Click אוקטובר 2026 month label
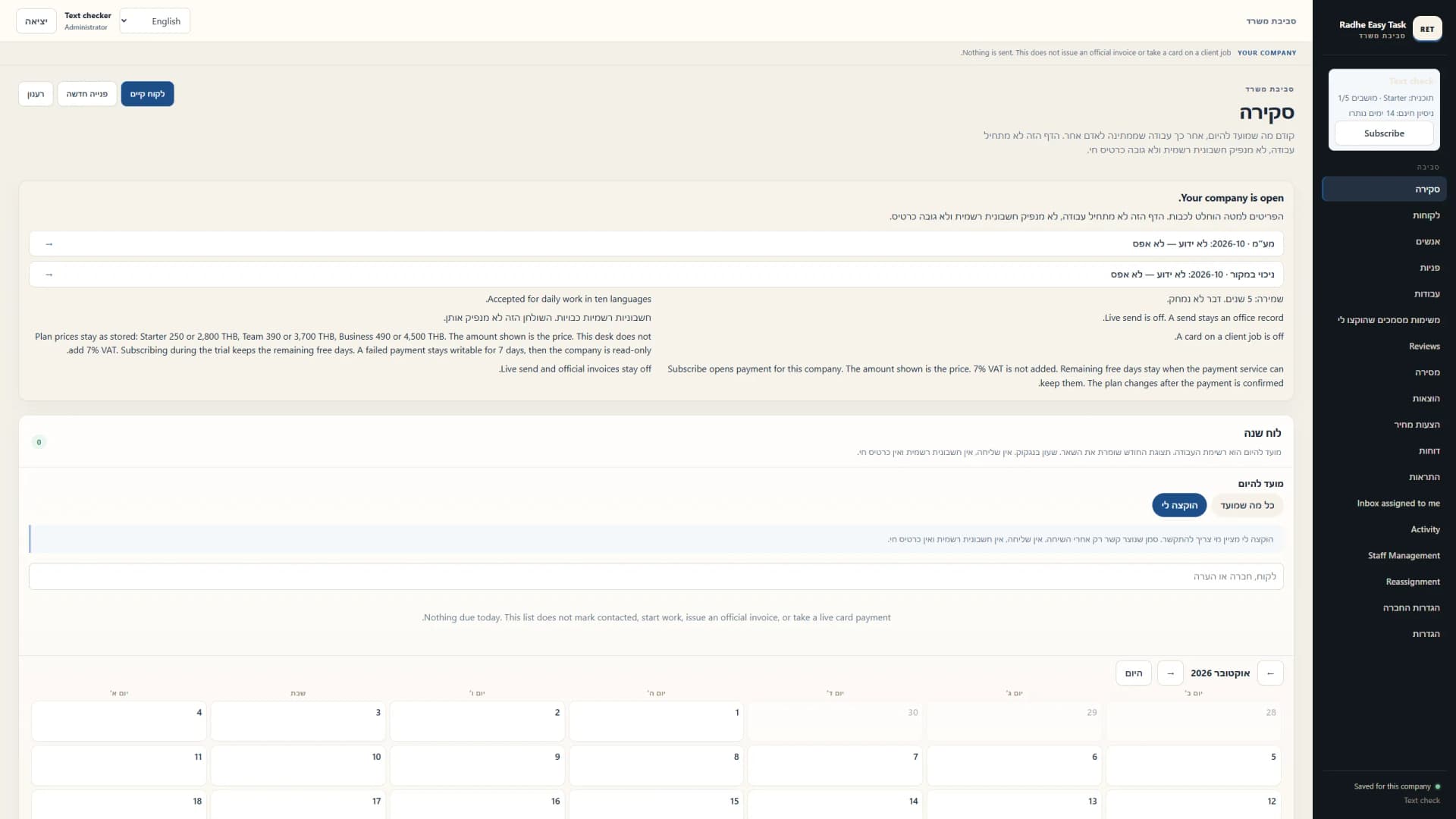1456x819 pixels. click(x=1220, y=673)
